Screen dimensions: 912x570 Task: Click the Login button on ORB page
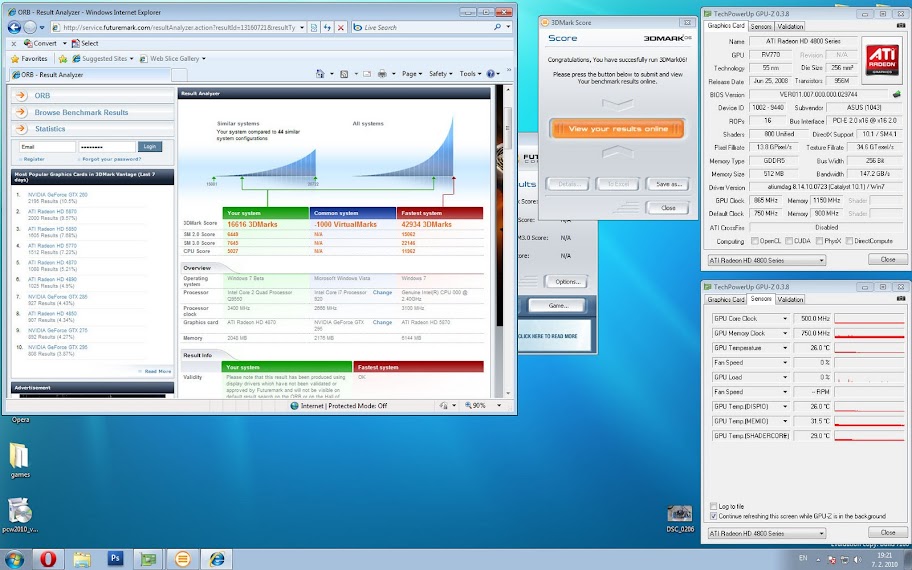(149, 147)
